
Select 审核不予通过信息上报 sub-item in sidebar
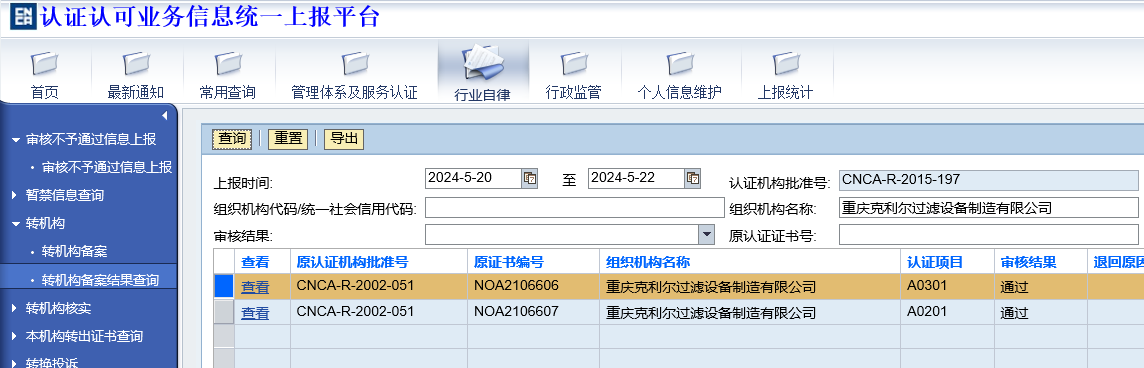point(107,167)
